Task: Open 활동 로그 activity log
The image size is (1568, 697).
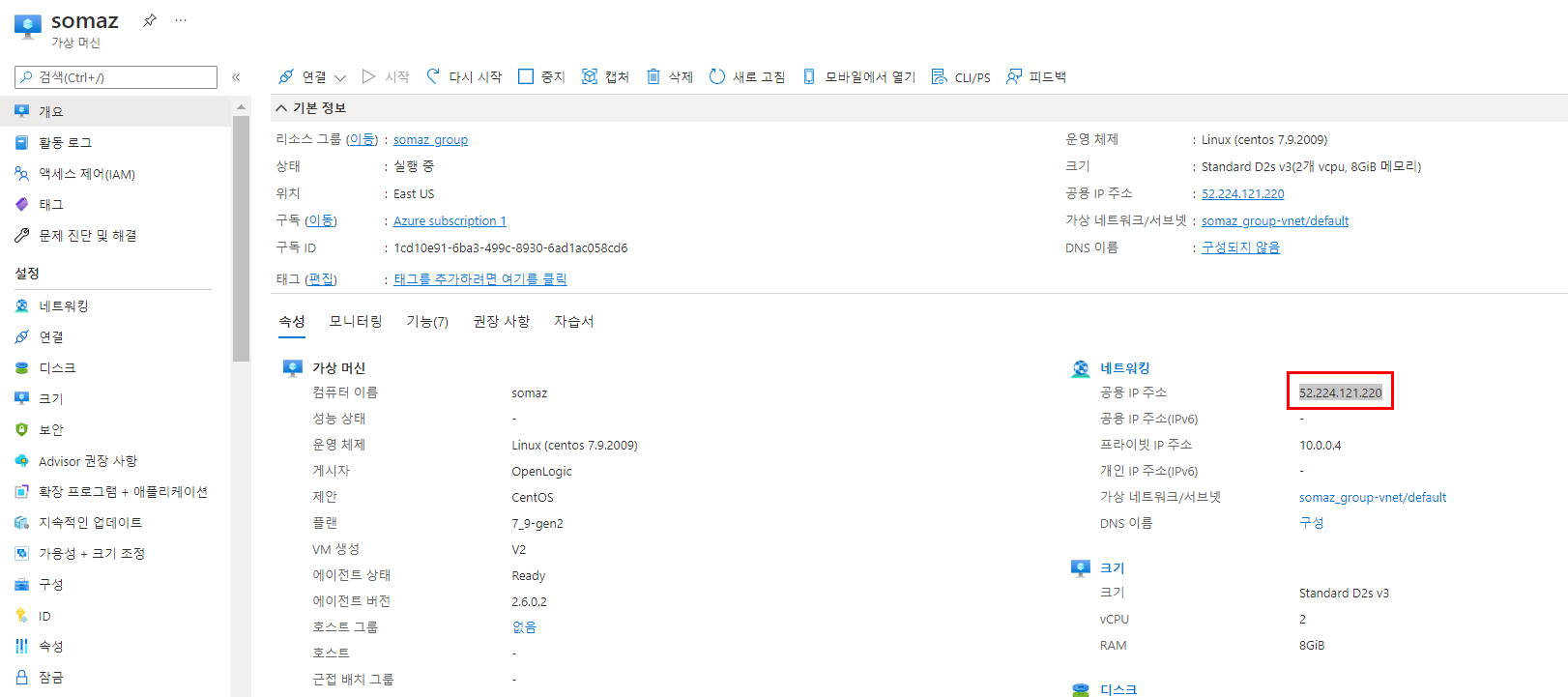Action: 116,142
